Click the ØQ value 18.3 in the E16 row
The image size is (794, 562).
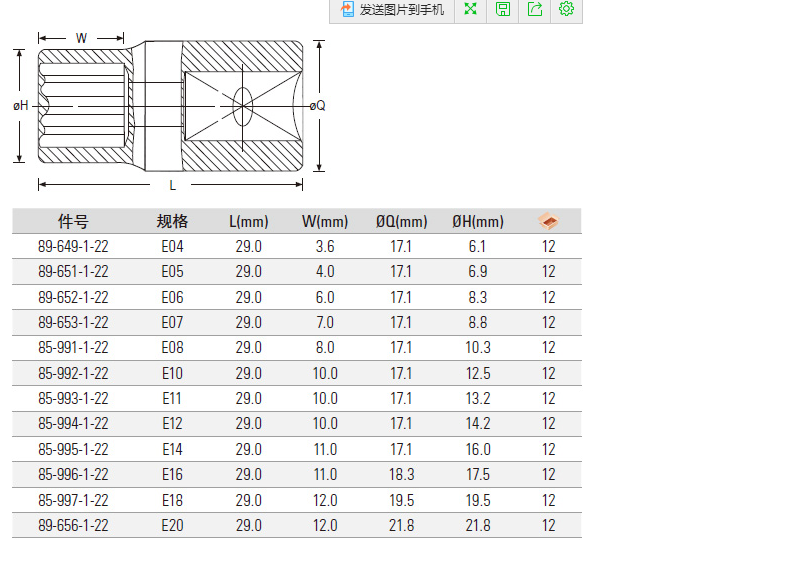[402, 475]
